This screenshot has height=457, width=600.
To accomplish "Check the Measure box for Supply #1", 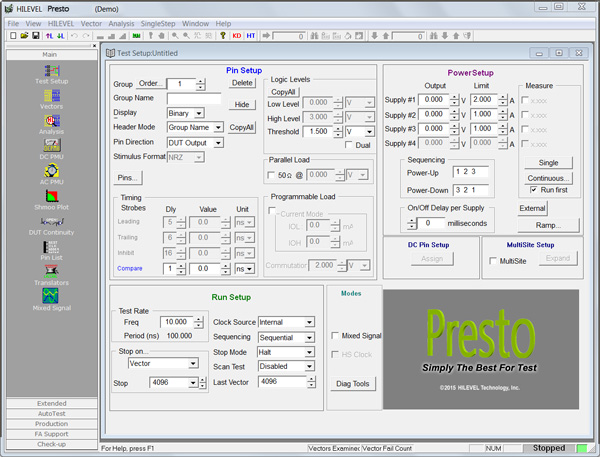I will 525,100.
